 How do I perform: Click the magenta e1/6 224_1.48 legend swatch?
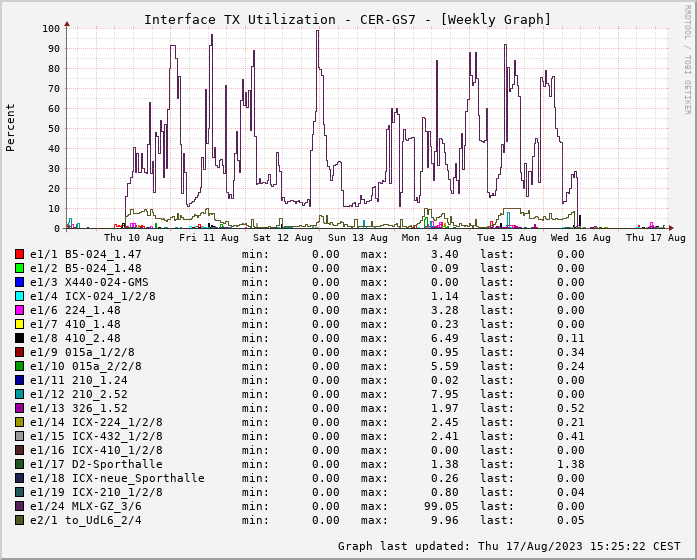[x=20, y=311]
